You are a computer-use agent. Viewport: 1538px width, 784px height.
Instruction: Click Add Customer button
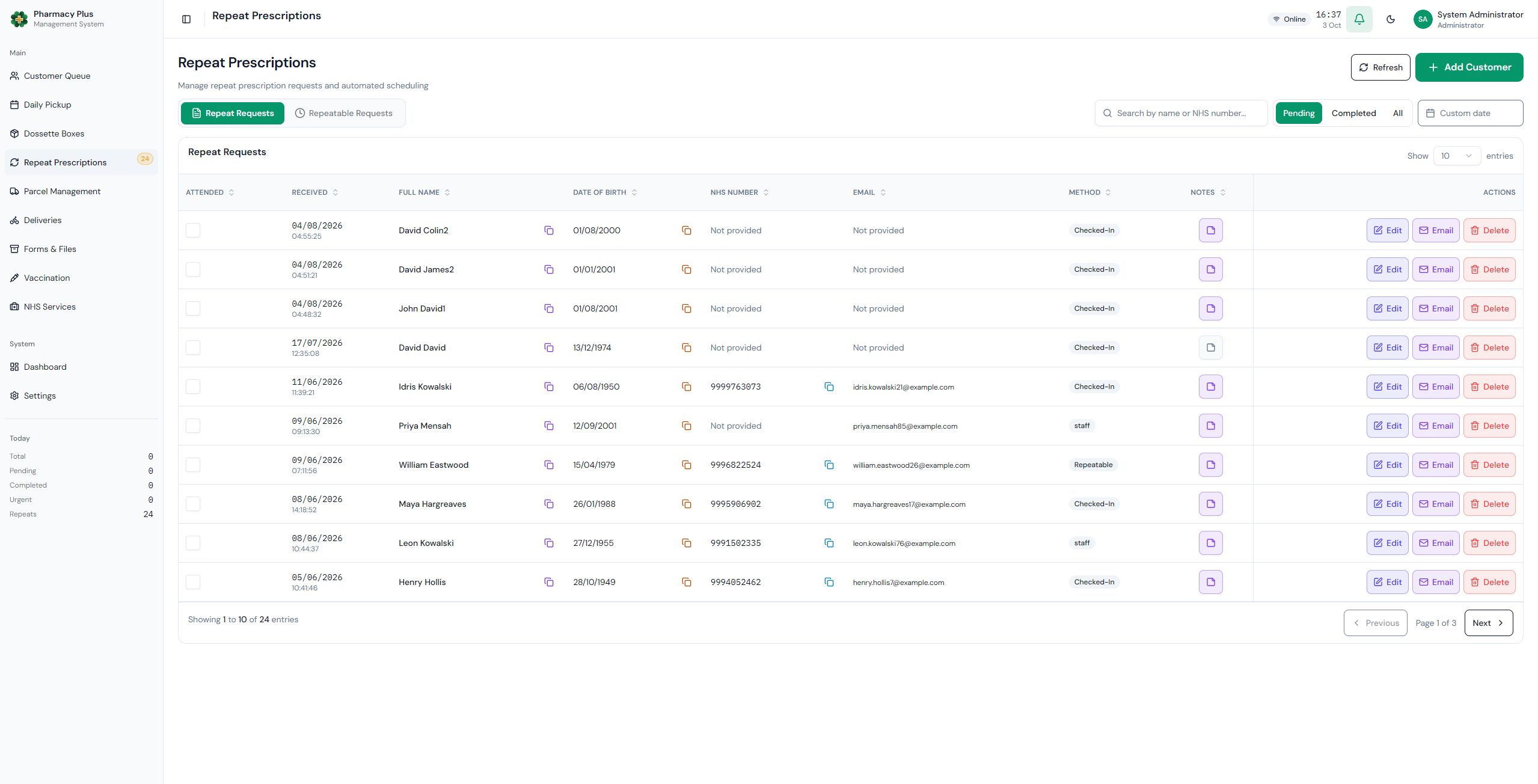pyautogui.click(x=1469, y=67)
